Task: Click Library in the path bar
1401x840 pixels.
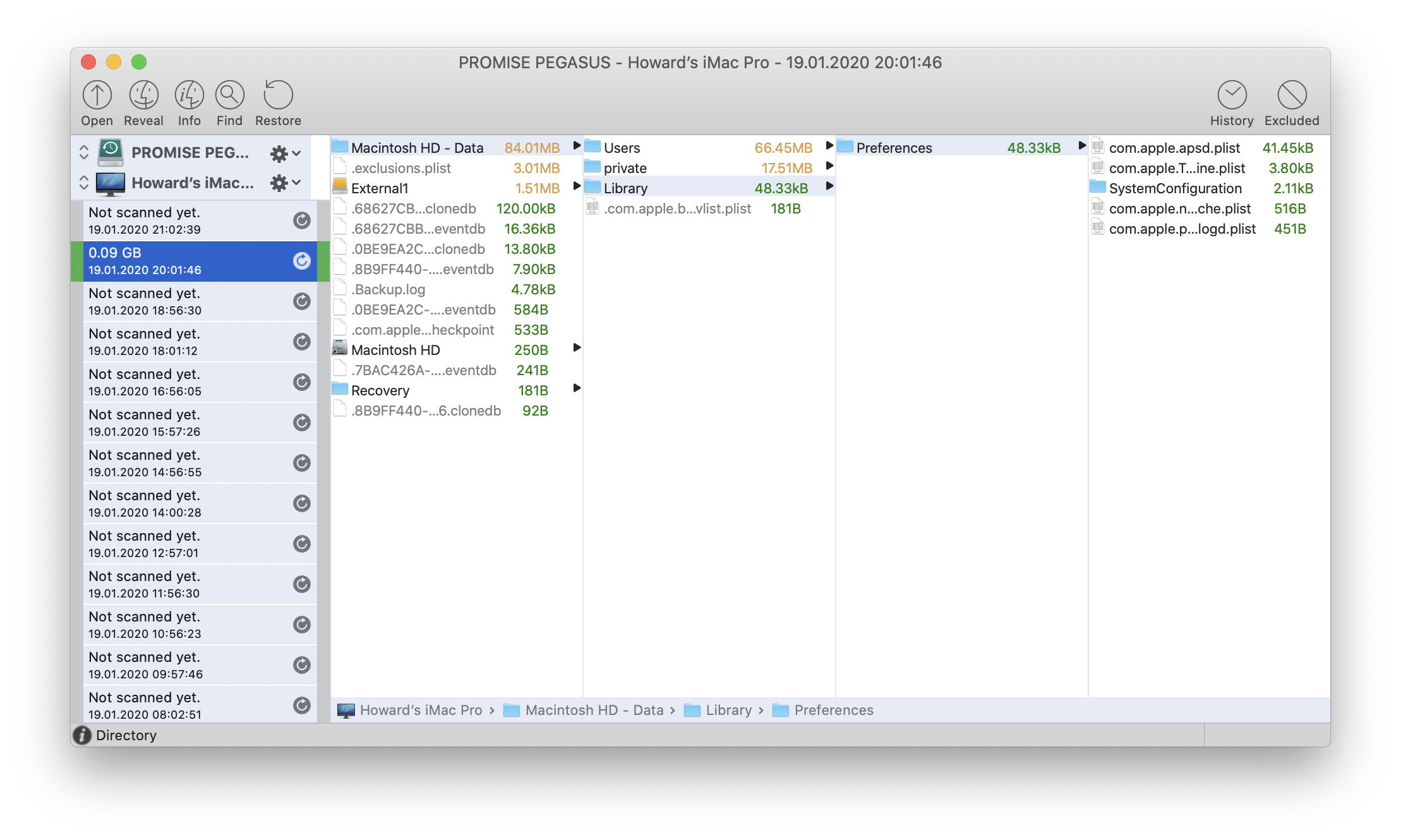Action: [728, 711]
